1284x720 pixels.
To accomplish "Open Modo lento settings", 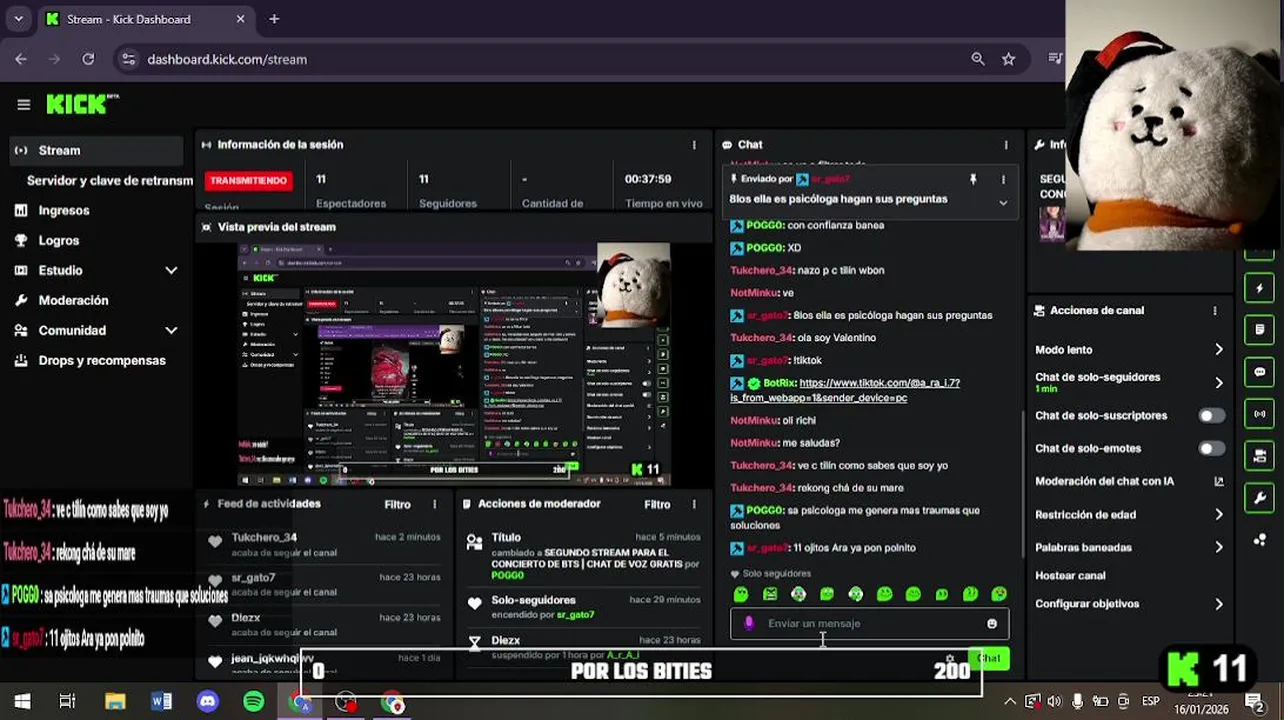I will [1129, 350].
